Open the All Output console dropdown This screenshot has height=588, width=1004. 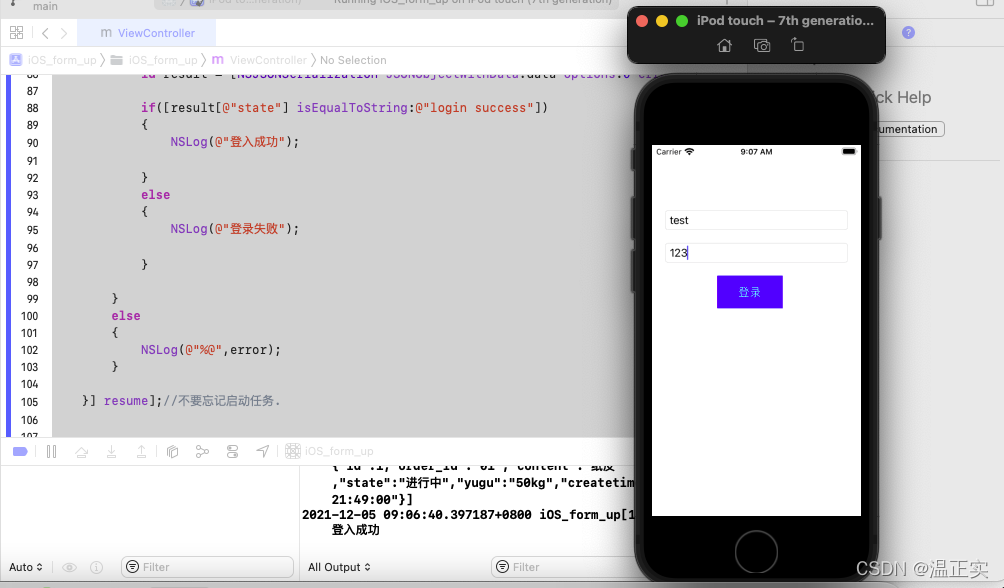coord(339,567)
